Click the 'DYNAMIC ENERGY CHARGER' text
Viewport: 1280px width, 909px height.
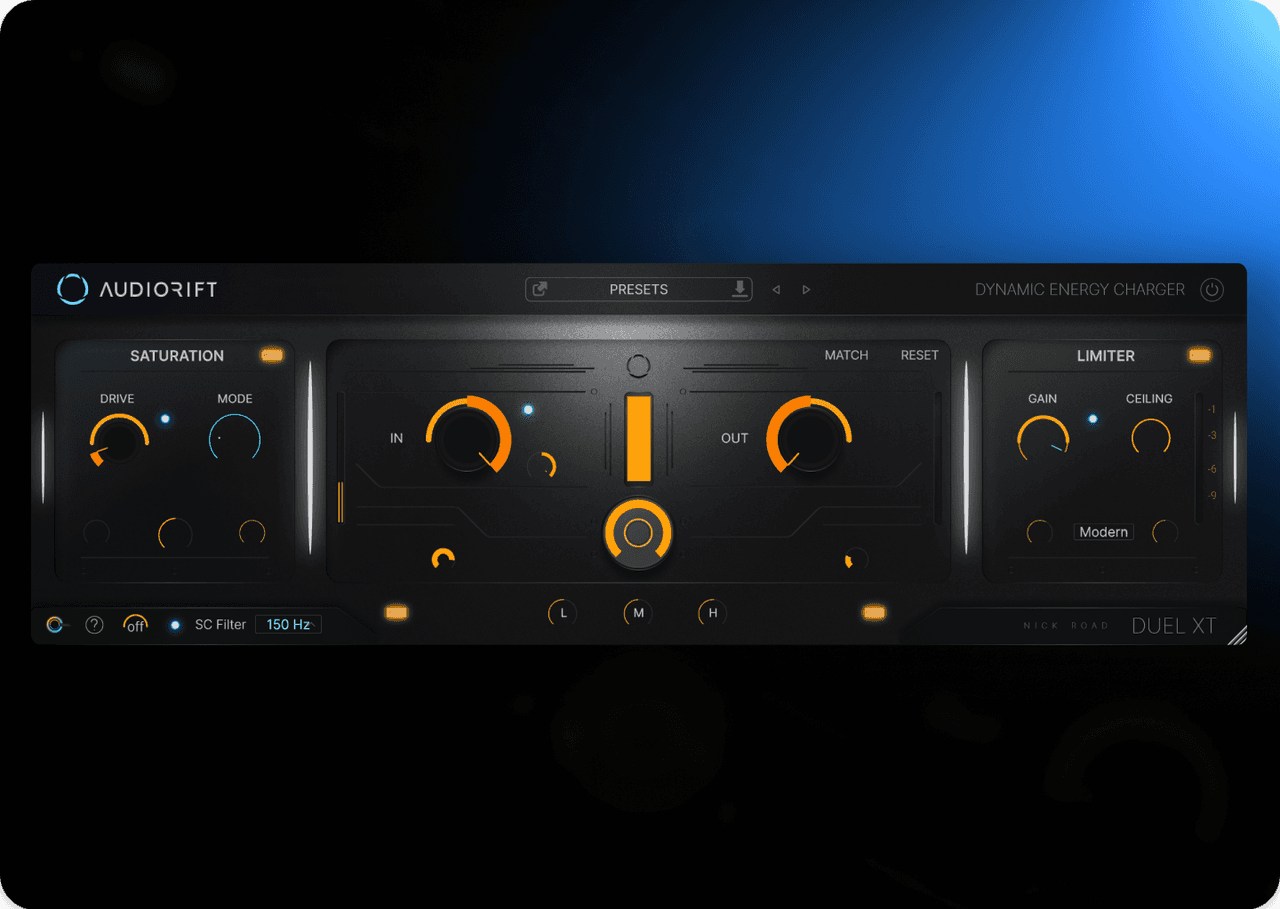[1080, 289]
